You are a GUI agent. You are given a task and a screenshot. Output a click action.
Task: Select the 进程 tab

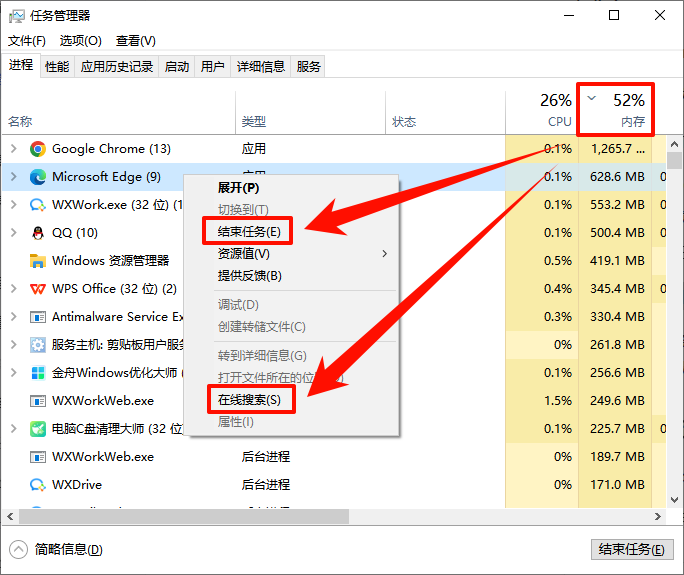coord(21,65)
